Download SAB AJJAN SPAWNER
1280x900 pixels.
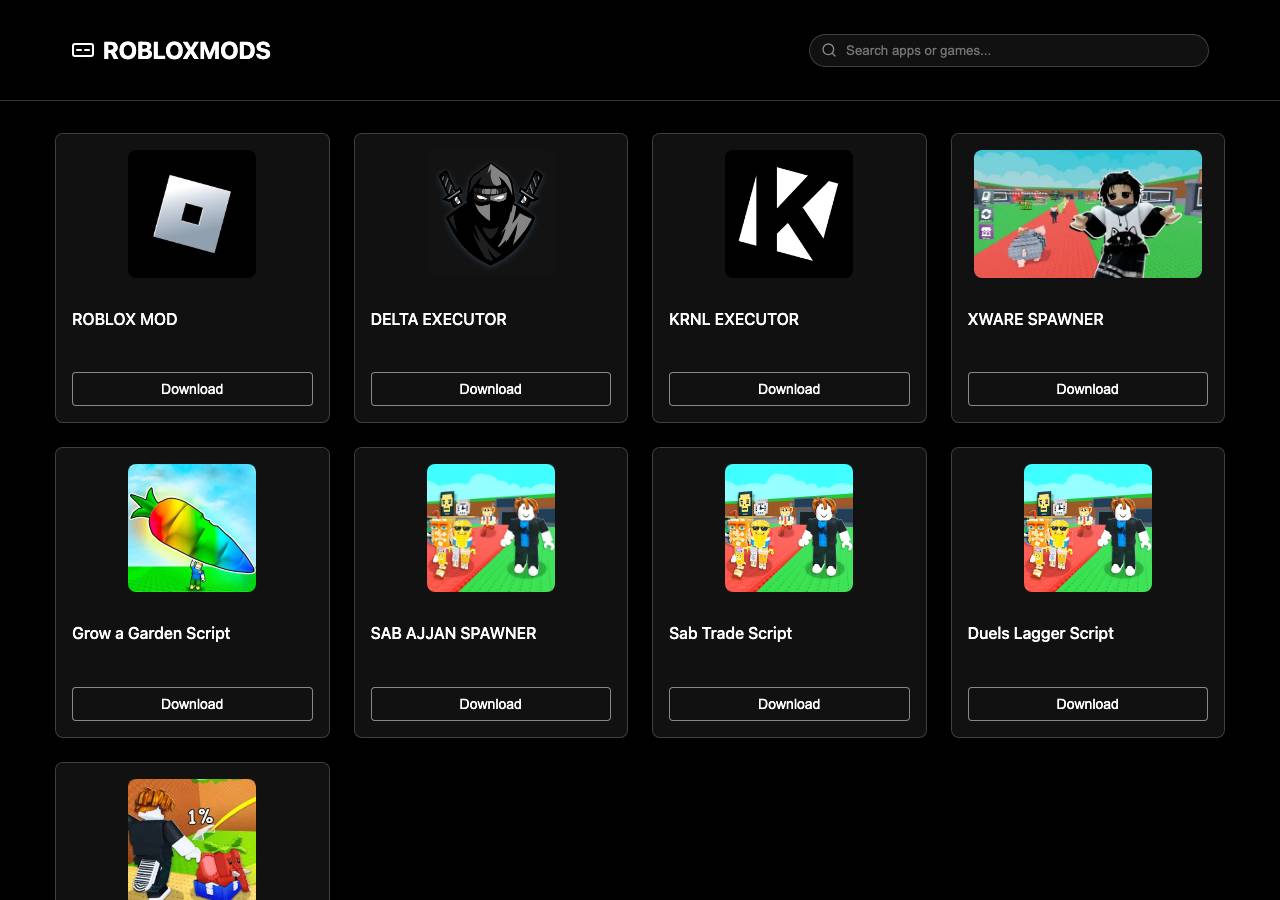click(490, 704)
